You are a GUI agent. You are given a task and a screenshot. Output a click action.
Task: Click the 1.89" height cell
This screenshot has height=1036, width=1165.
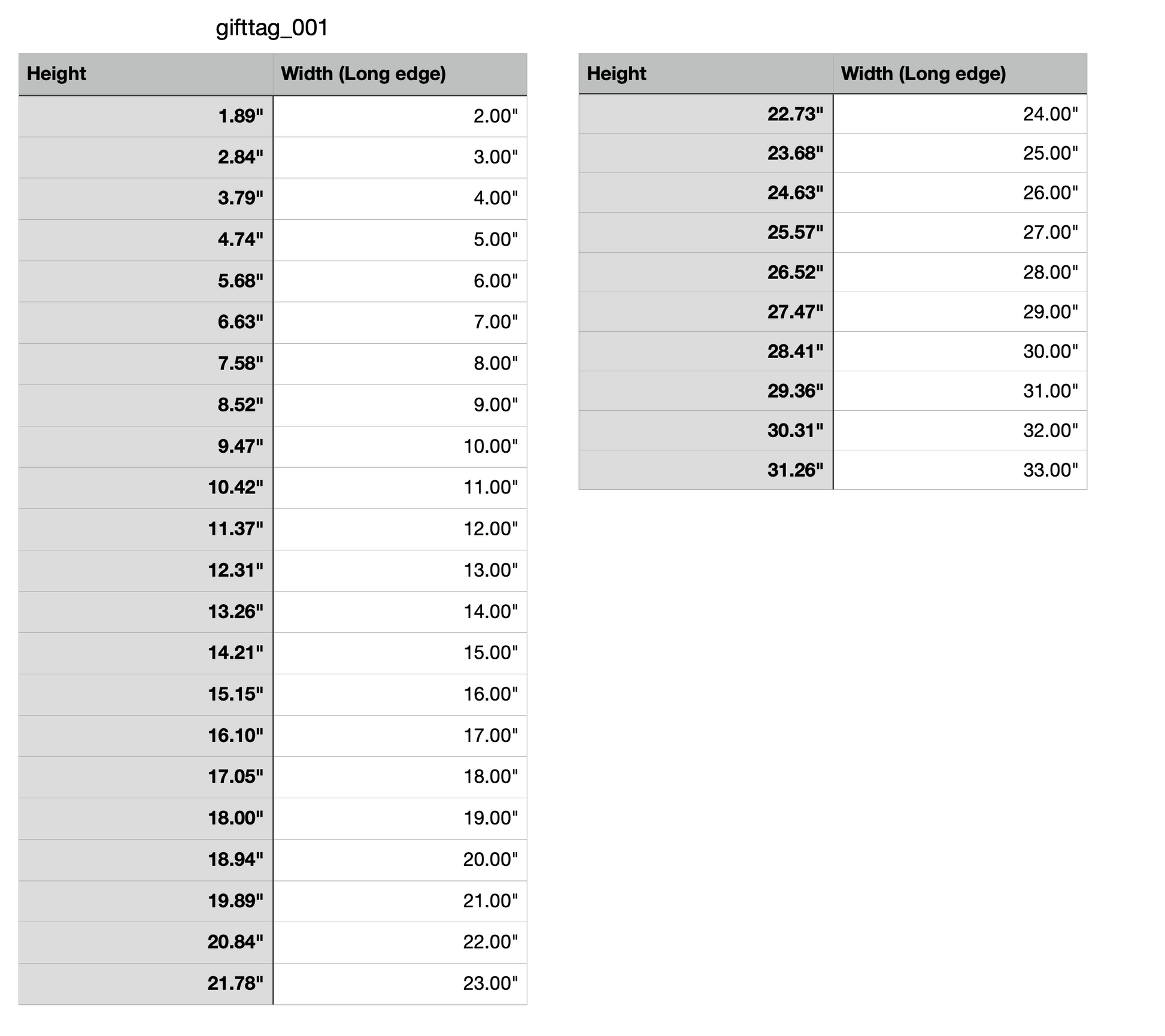pos(145,116)
